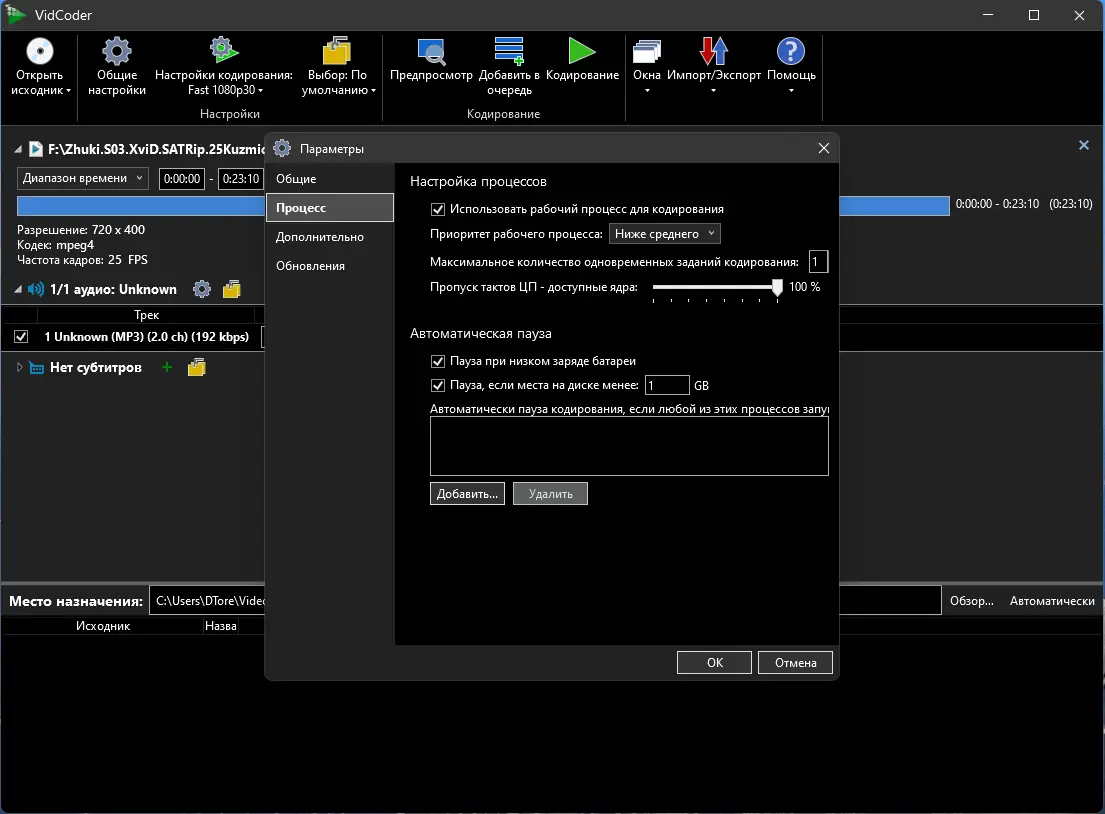This screenshot has width=1105, height=814.
Task: Click the gear icon in Параметры title
Action: (x=282, y=148)
